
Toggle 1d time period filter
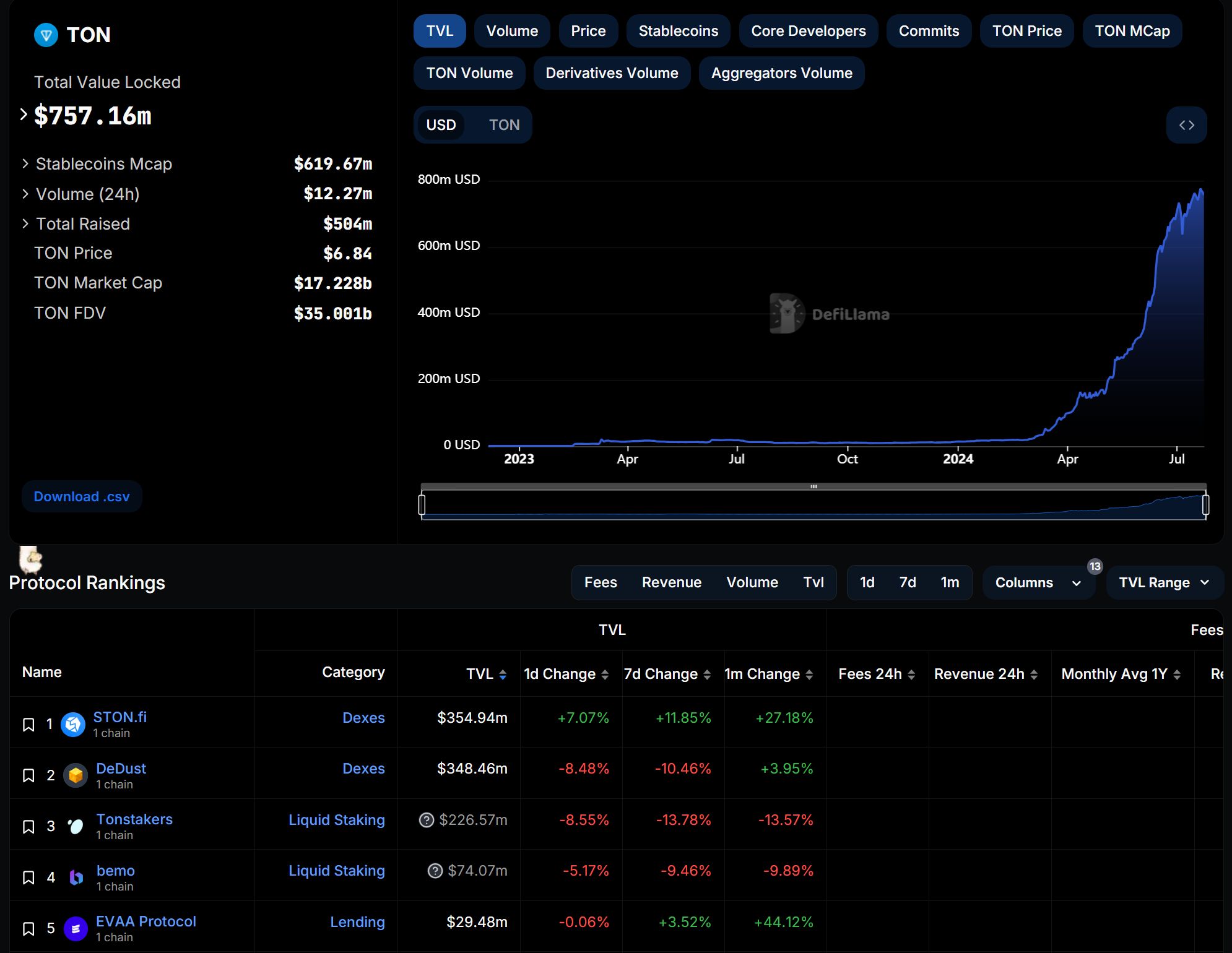click(x=867, y=582)
